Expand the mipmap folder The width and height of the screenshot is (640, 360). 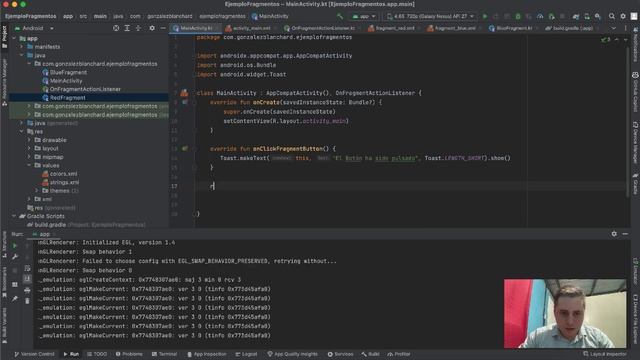pos(29,157)
